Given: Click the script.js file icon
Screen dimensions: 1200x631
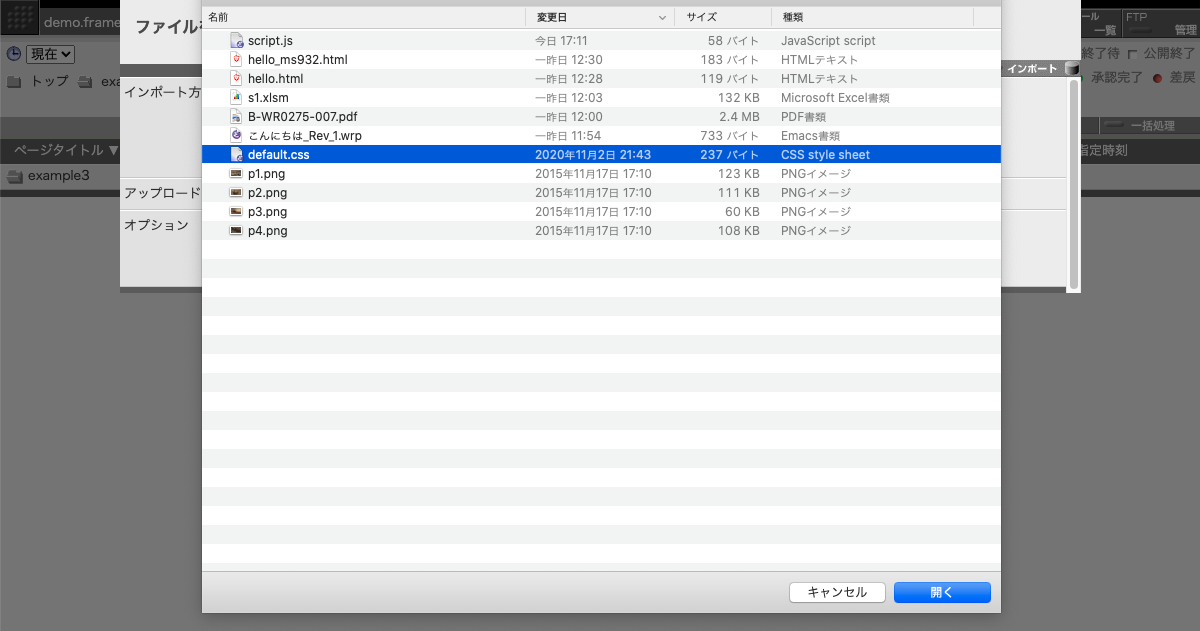Looking at the screenshot, I should click(x=236, y=41).
